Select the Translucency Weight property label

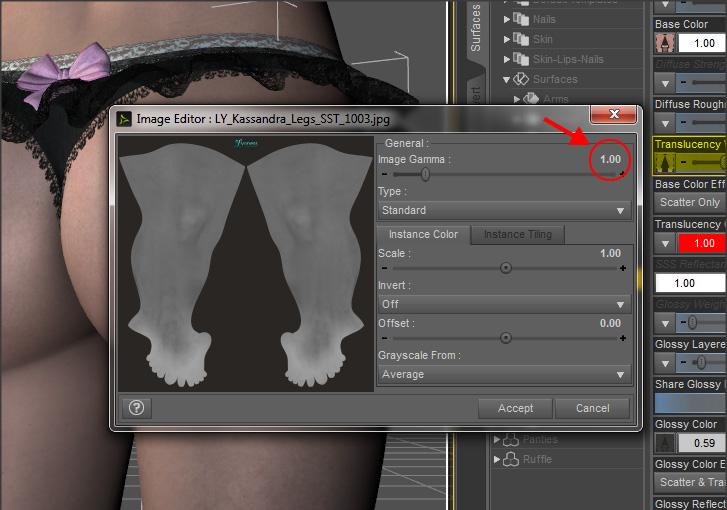pos(690,145)
